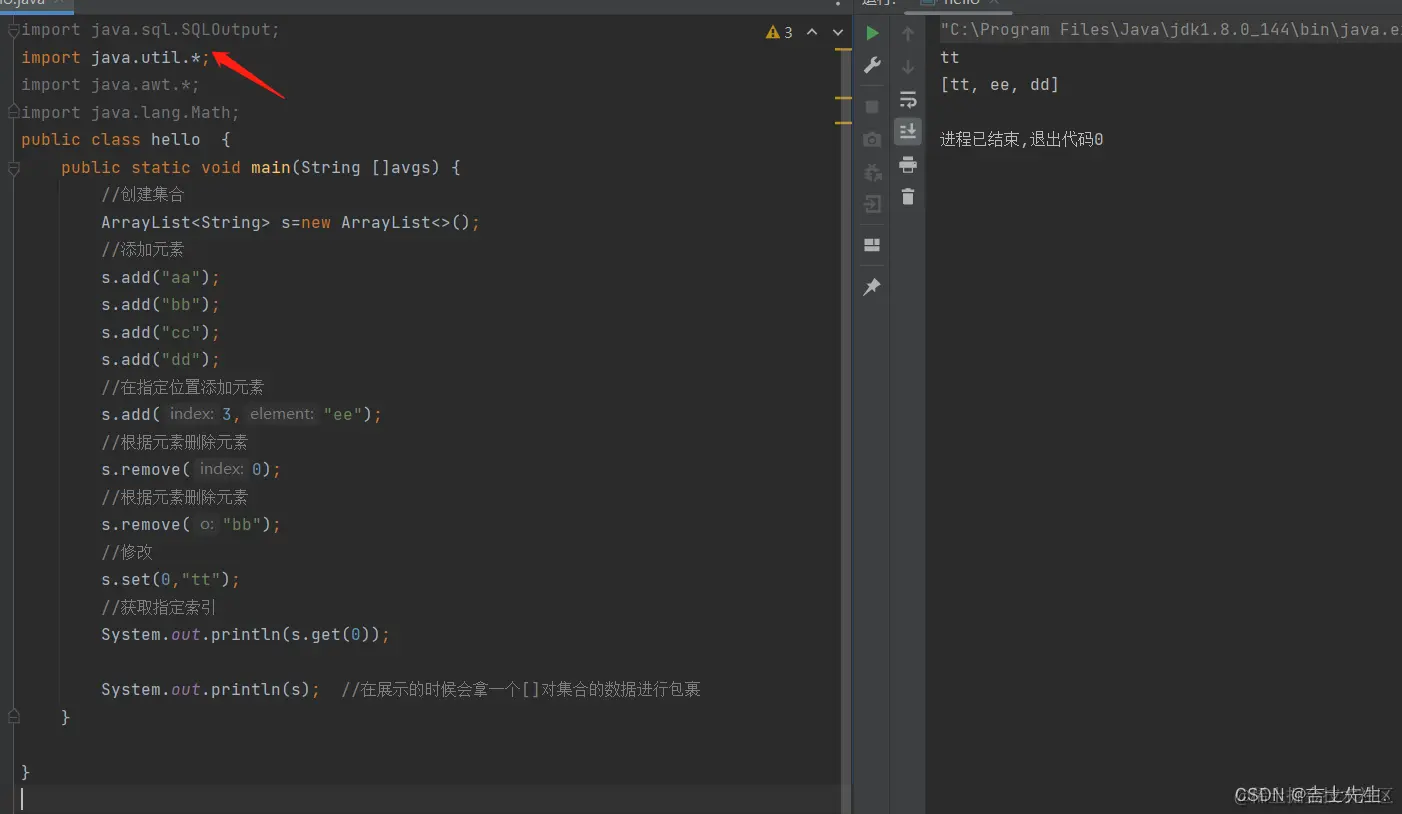Click the println(s.get(0)) statement
Screen dimensions: 1402x814
point(246,635)
